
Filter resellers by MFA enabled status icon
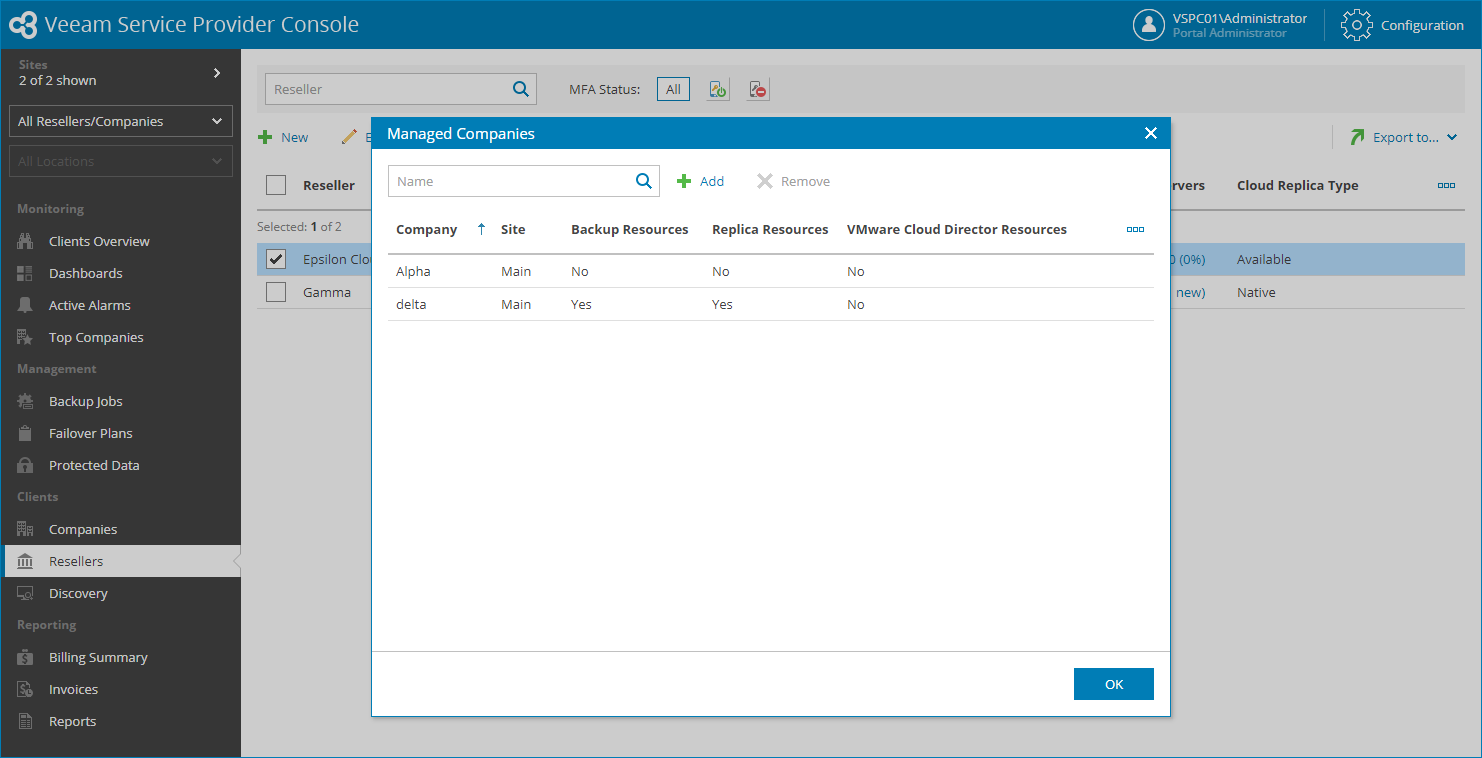(x=718, y=90)
